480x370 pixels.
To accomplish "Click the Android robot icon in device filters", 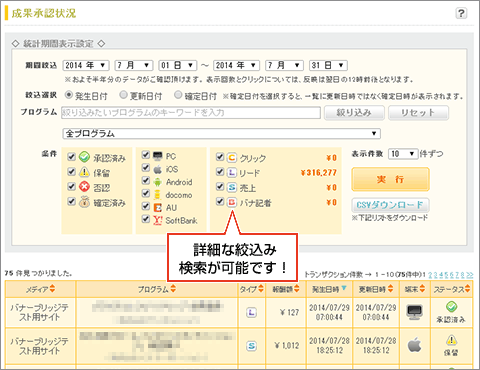I will coord(157,182).
